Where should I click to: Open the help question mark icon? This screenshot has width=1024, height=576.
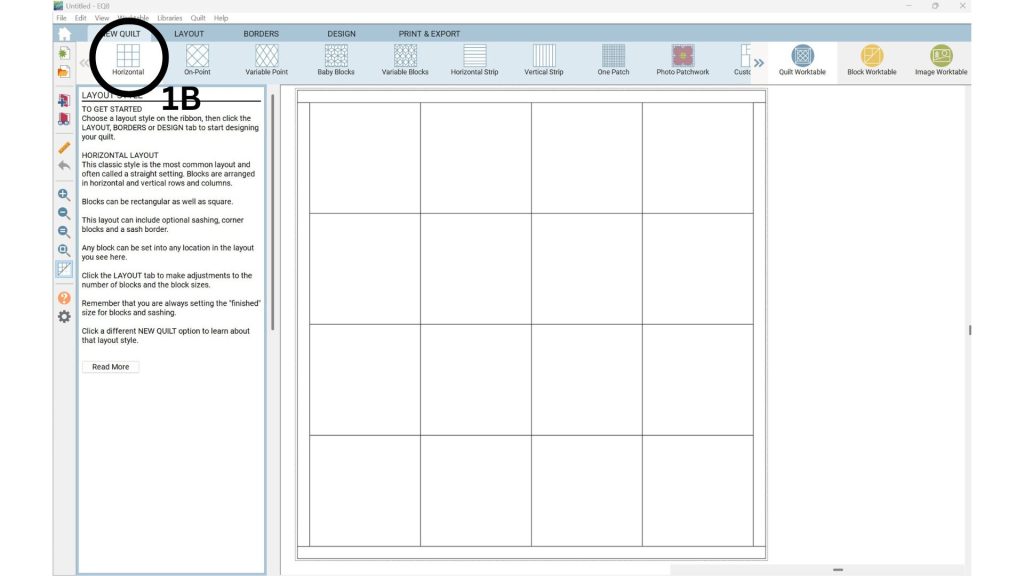coord(64,298)
